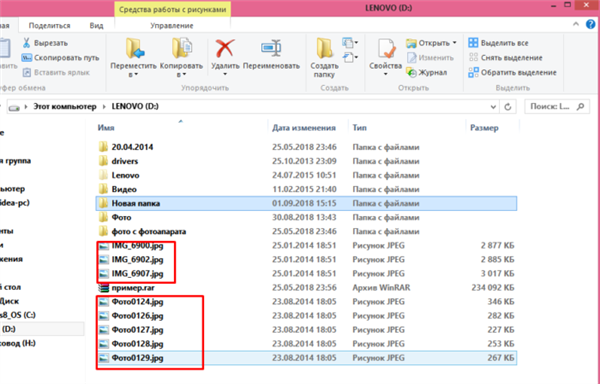Expand the Открыть dropdown arrow
The width and height of the screenshot is (600, 384).
click(455, 43)
